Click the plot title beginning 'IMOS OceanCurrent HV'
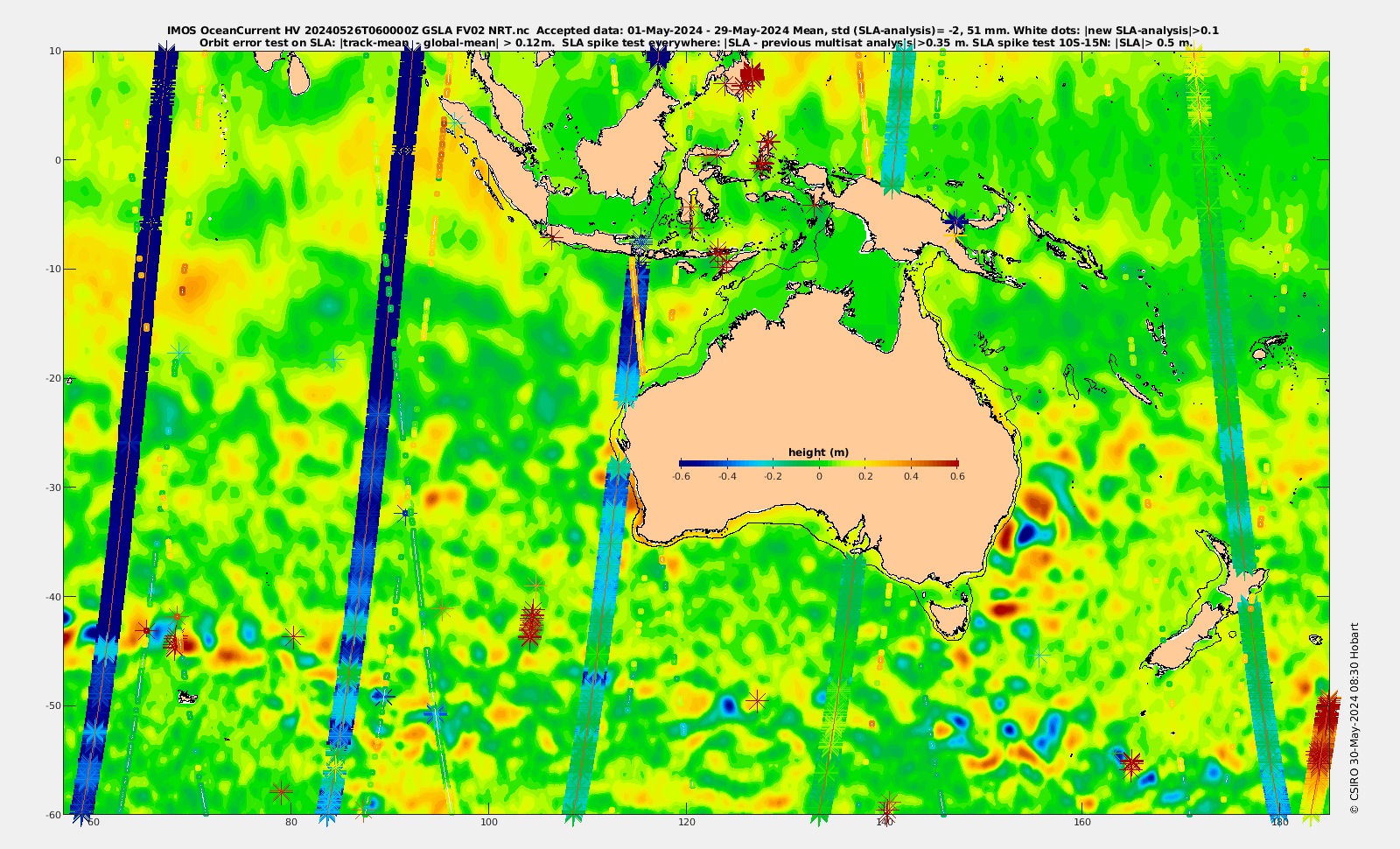1400x849 pixels. [693, 31]
